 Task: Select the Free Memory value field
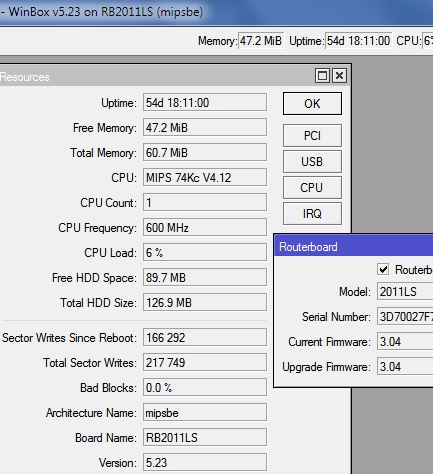205,127
